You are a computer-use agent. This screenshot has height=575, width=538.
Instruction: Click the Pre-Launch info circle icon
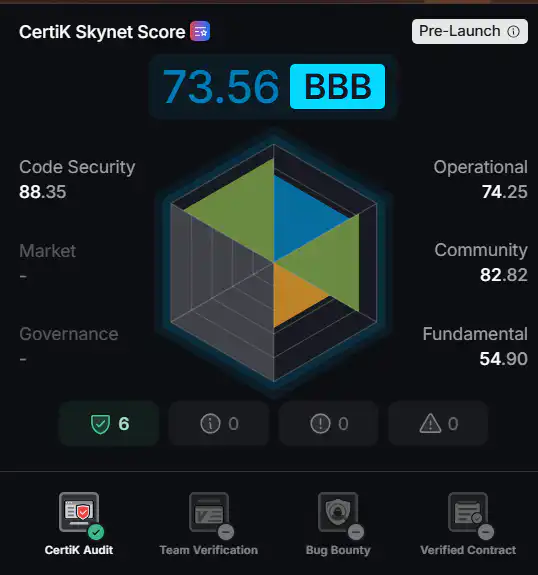(x=513, y=32)
